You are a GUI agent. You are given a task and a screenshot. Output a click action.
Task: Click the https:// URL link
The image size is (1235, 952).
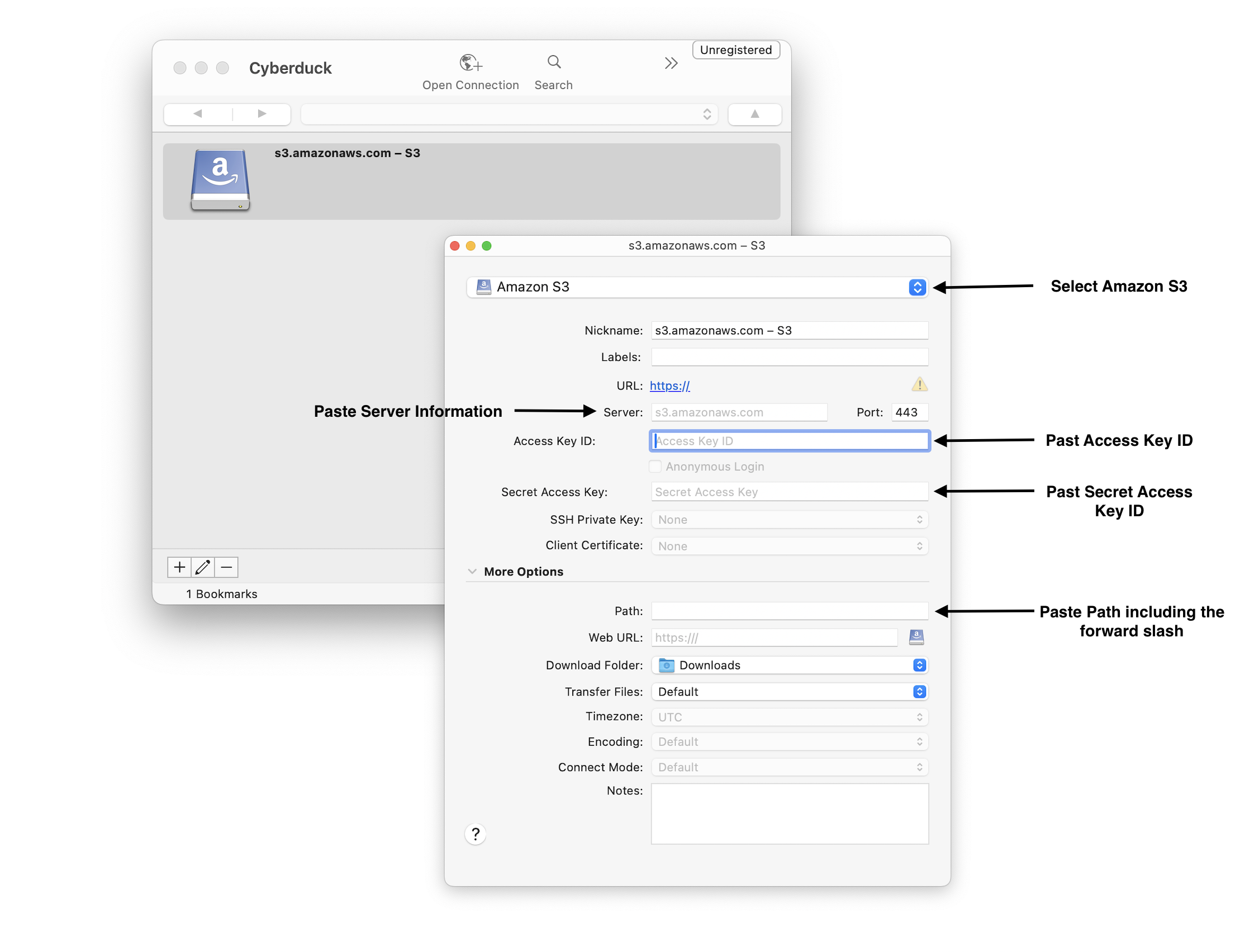(x=669, y=385)
